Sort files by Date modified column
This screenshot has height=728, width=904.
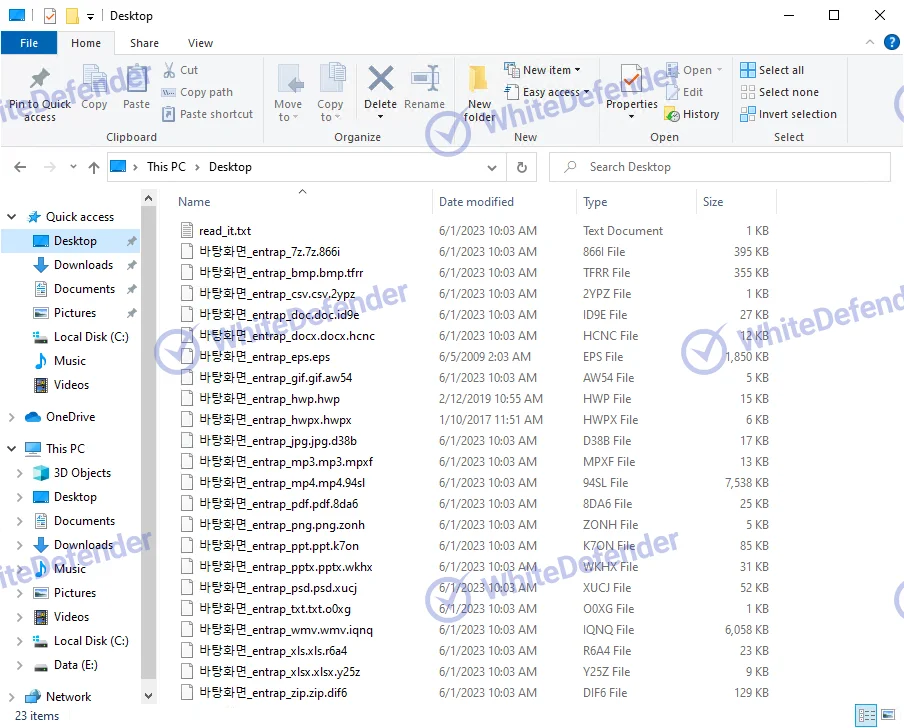coord(476,202)
